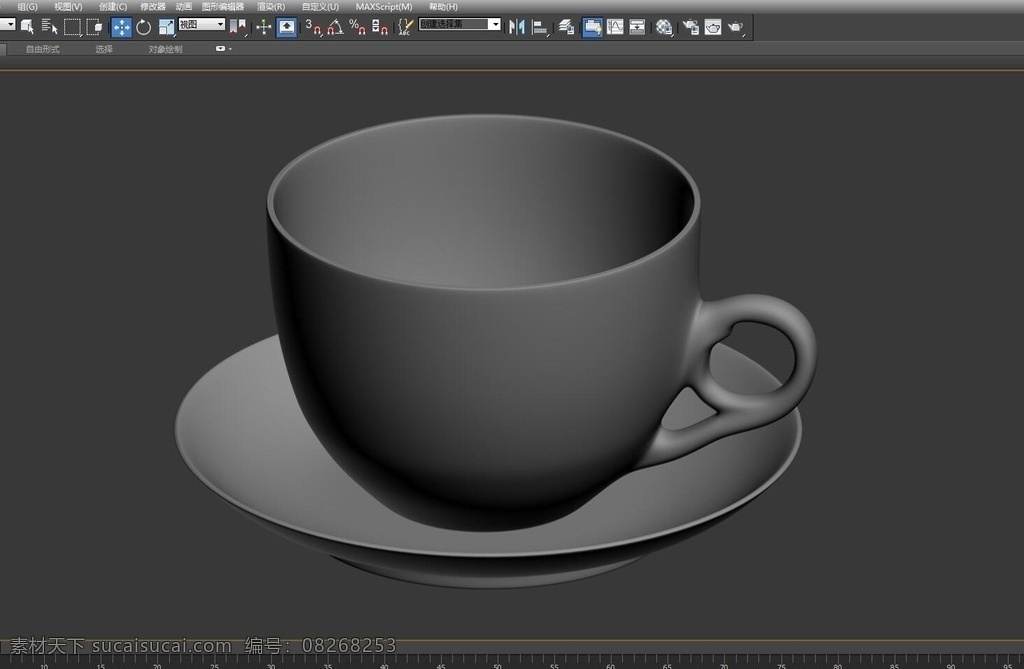1024x669 pixels.
Task: Switch to 自由形式 ribbon tab
Action: point(42,49)
